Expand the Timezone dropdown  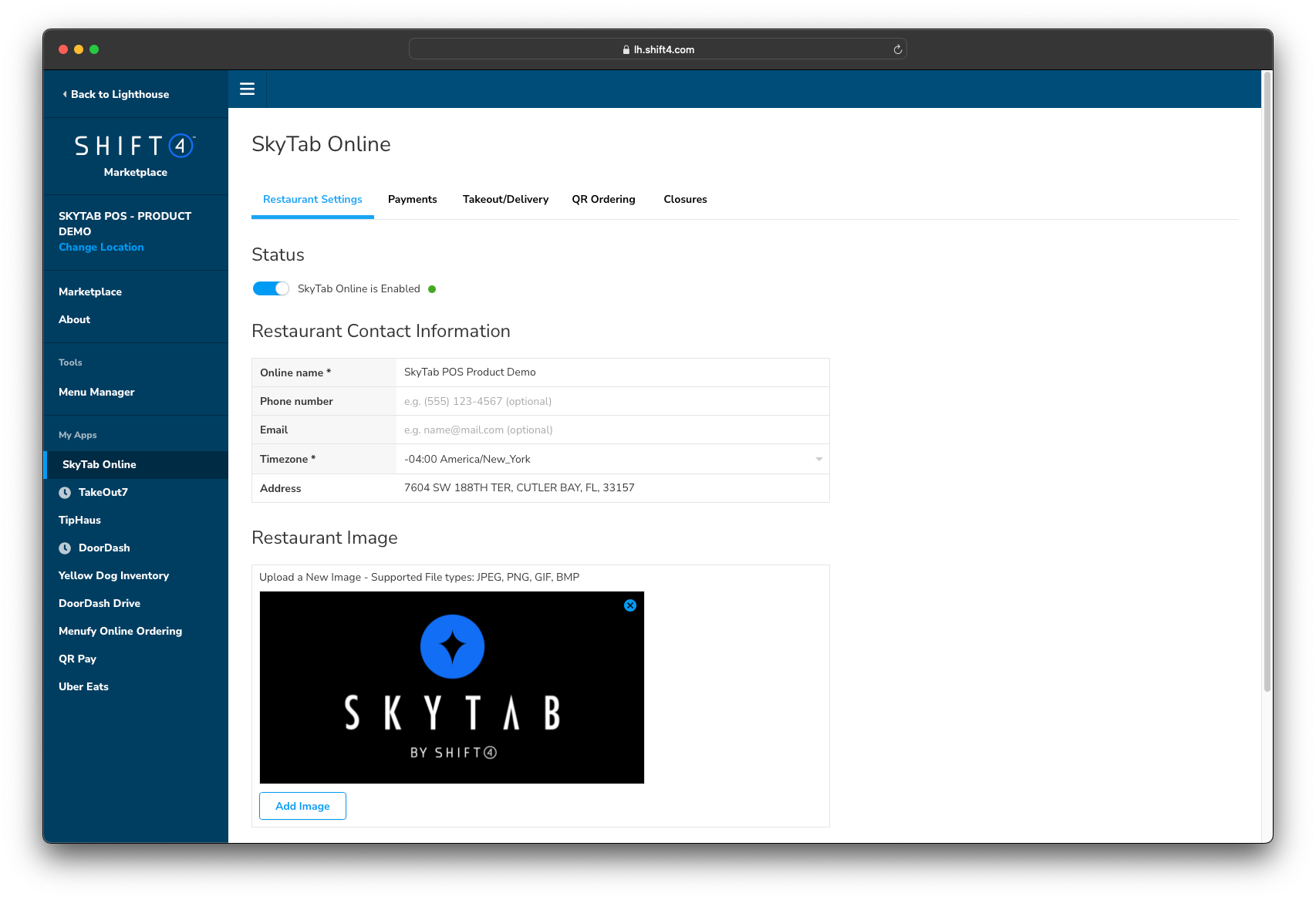tap(818, 459)
